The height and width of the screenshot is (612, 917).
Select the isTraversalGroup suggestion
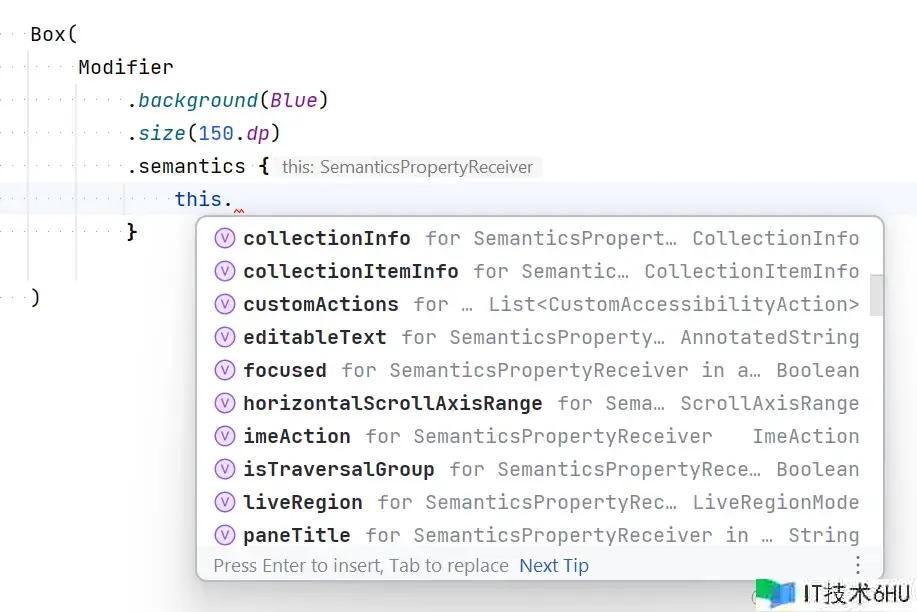[539, 469]
